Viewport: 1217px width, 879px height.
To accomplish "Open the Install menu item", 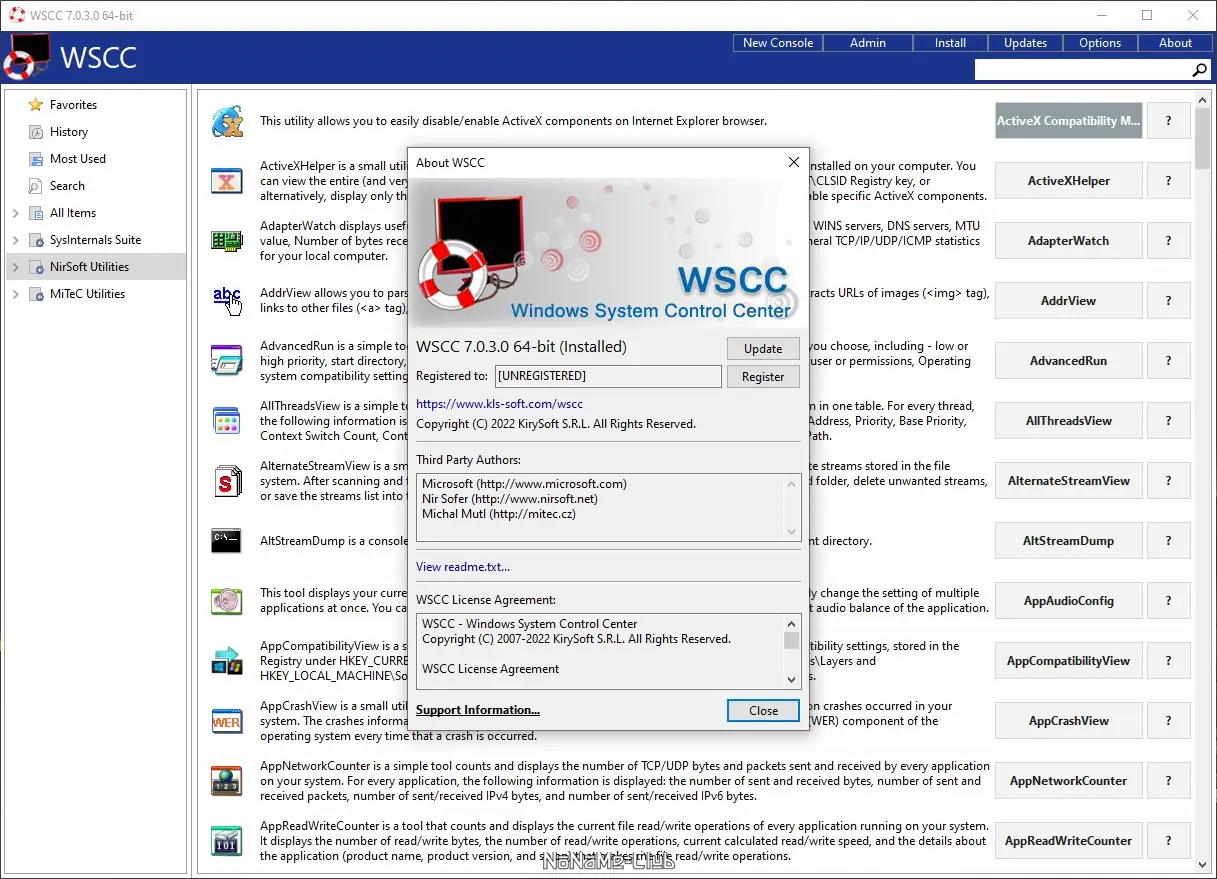I will click(950, 43).
